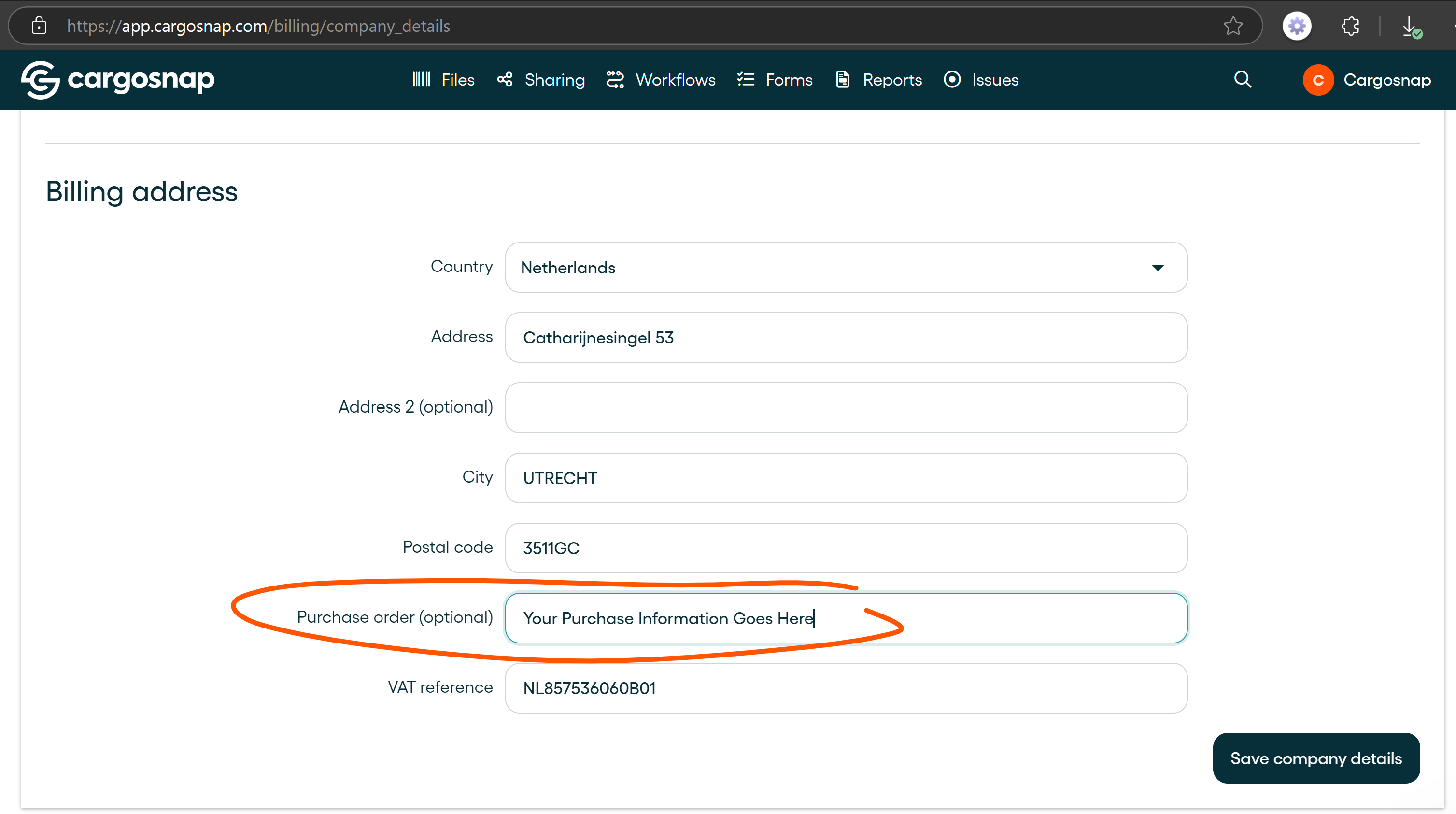
Task: Save company details
Action: [x=1316, y=758]
